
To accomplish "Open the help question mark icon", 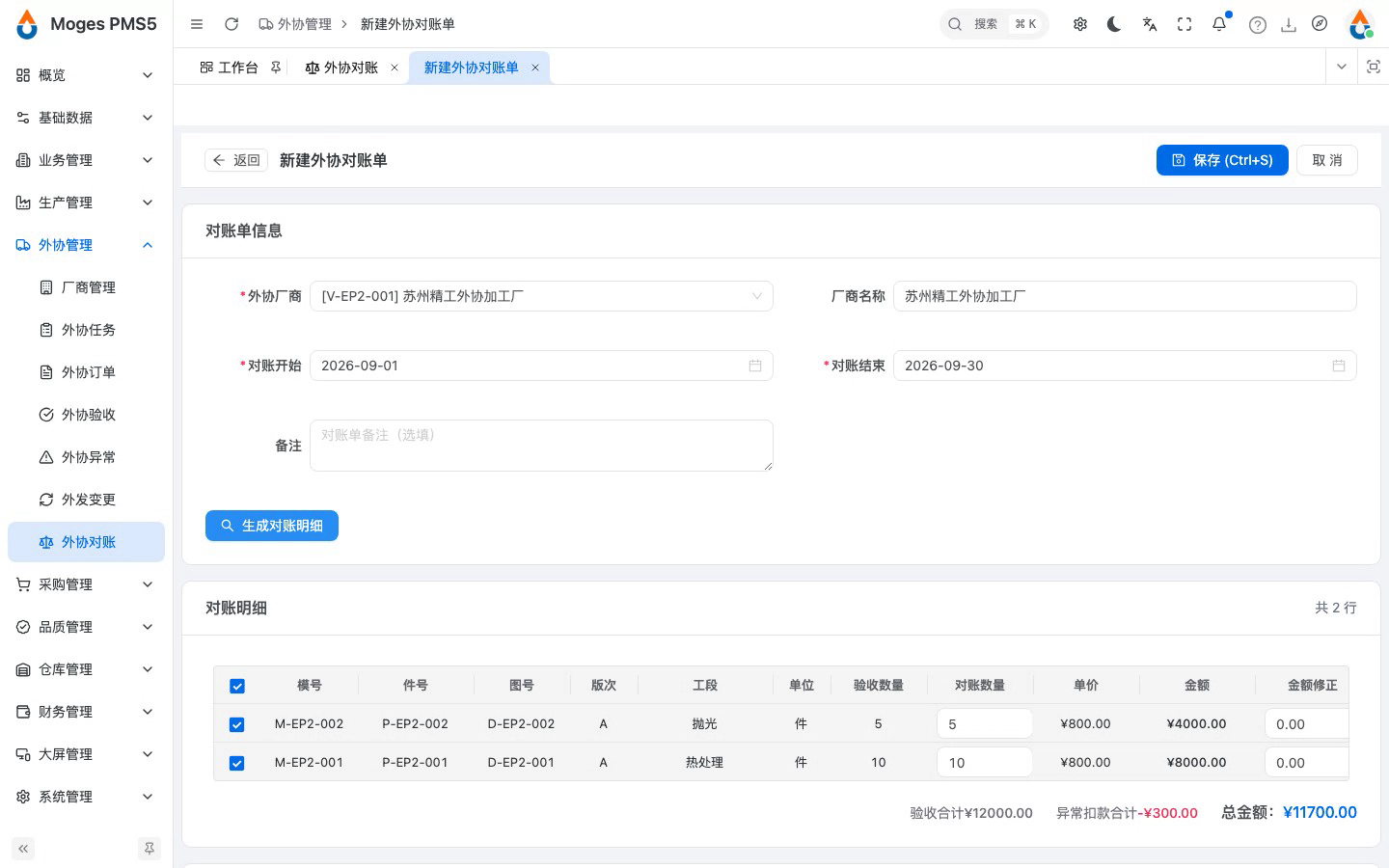I will [1258, 25].
